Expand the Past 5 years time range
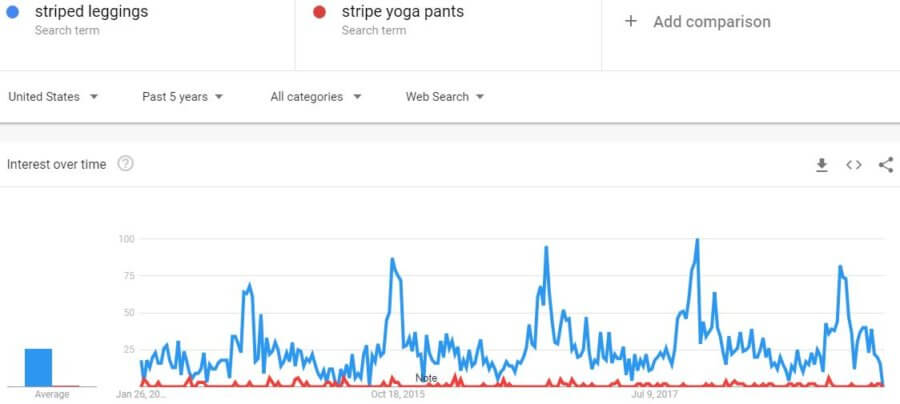Viewport: 900px width, 404px height. point(183,97)
